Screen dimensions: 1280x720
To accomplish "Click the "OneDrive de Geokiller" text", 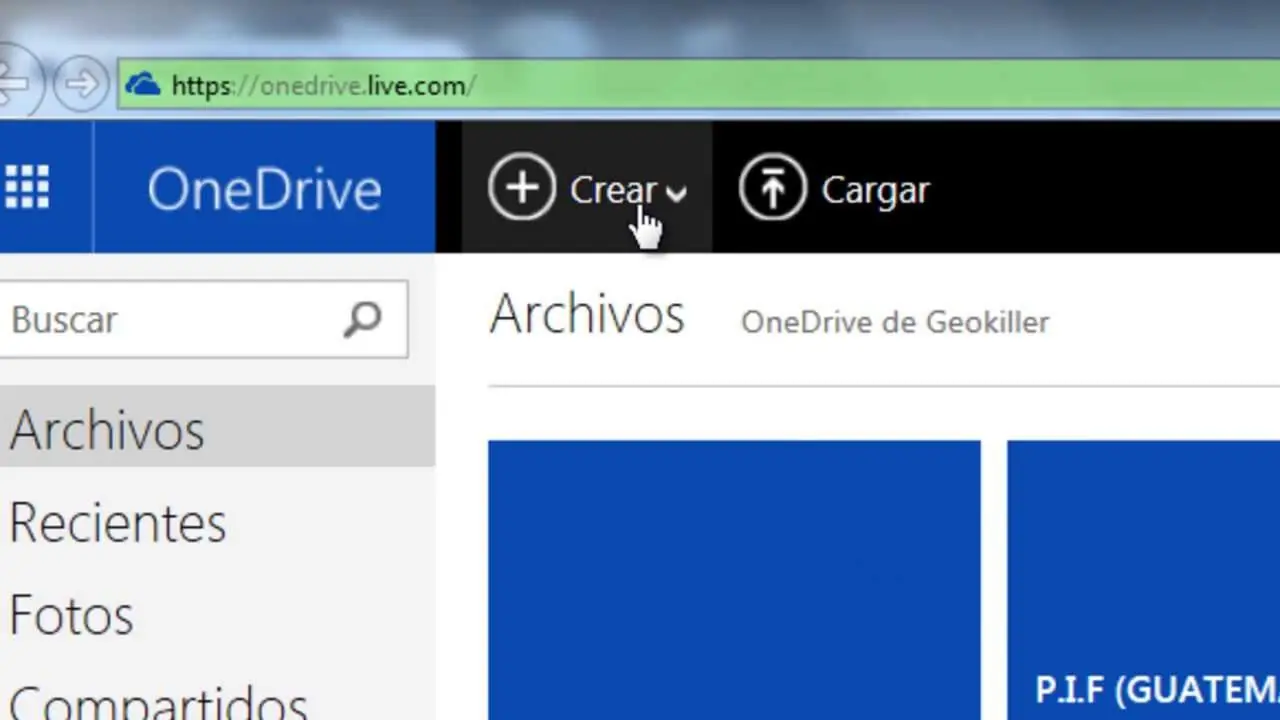I will pyautogui.click(x=895, y=322).
